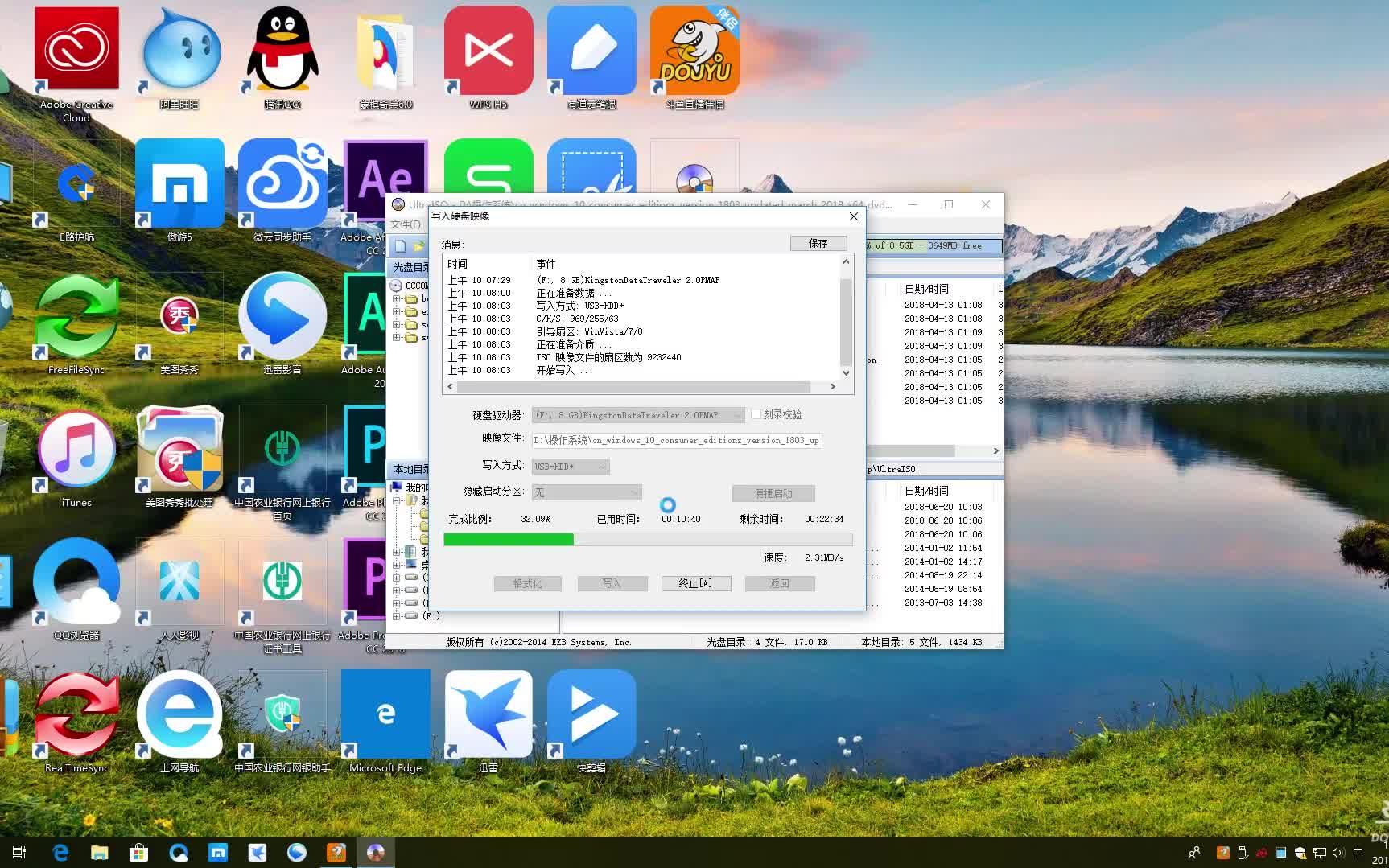Click the message log horizontal scrollbar
This screenshot has height=868, width=1389.
[633, 387]
